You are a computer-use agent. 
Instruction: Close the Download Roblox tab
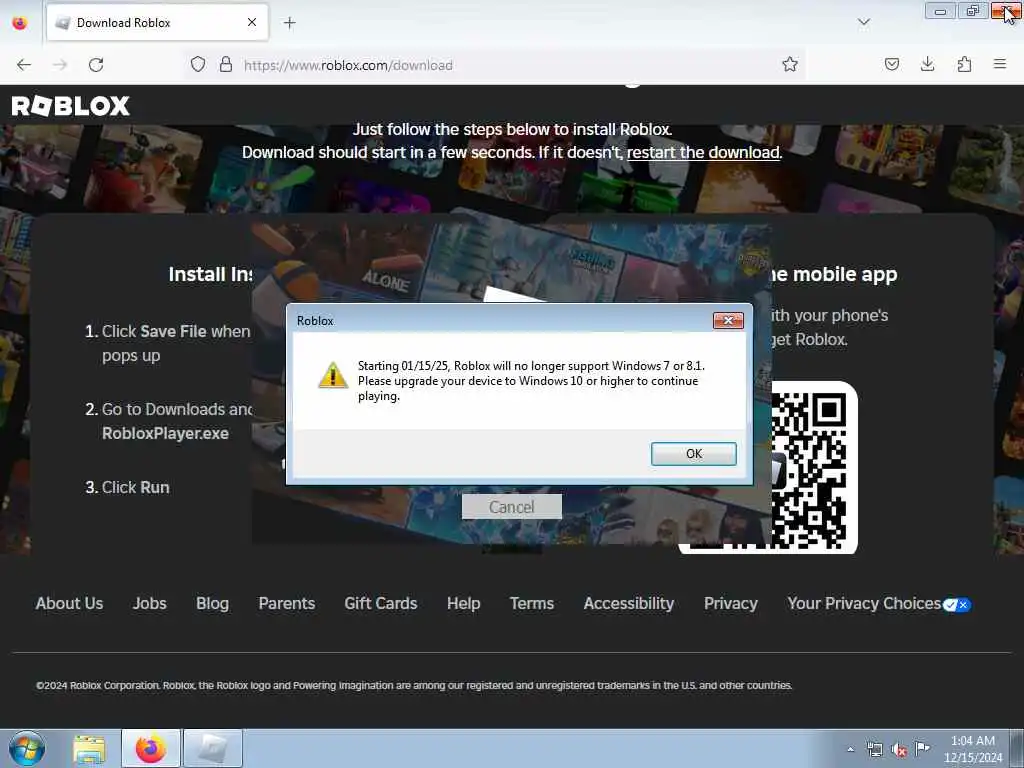(252, 23)
